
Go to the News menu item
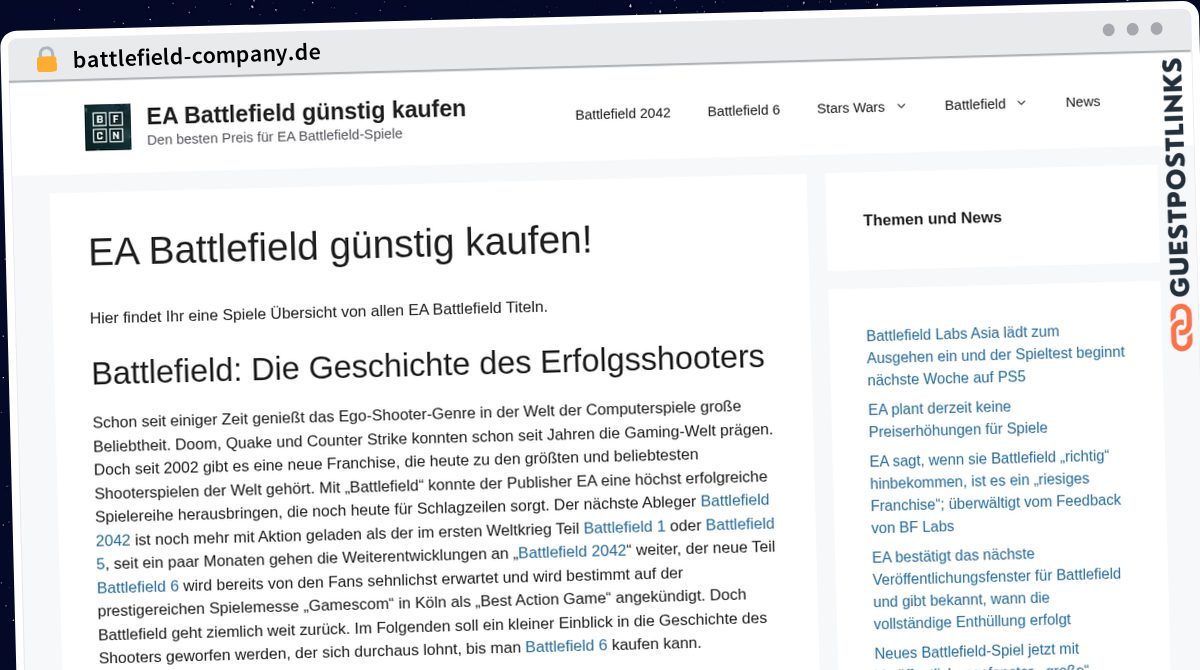click(x=1082, y=102)
